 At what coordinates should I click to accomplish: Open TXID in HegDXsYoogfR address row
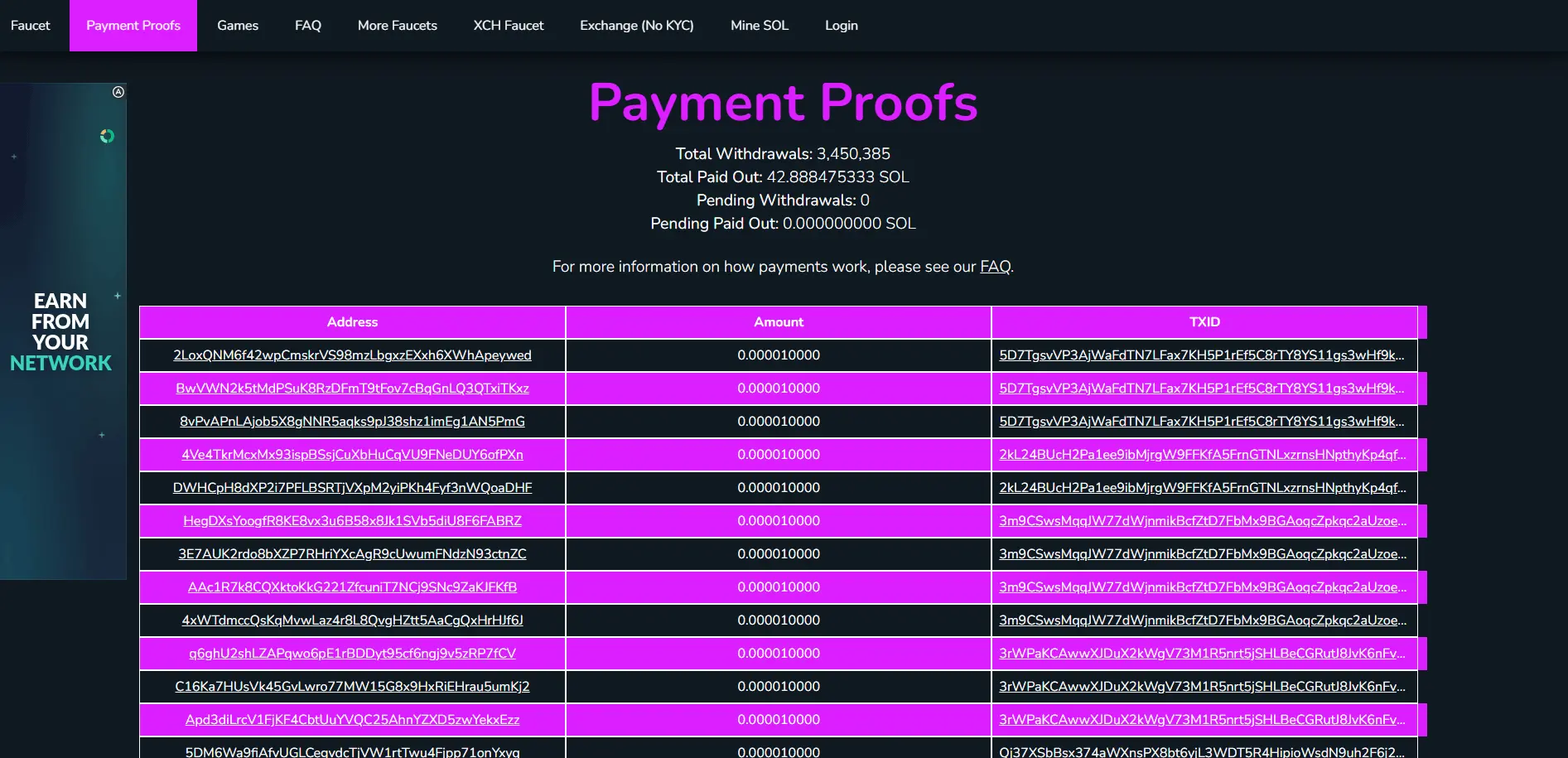pyautogui.click(x=1202, y=521)
